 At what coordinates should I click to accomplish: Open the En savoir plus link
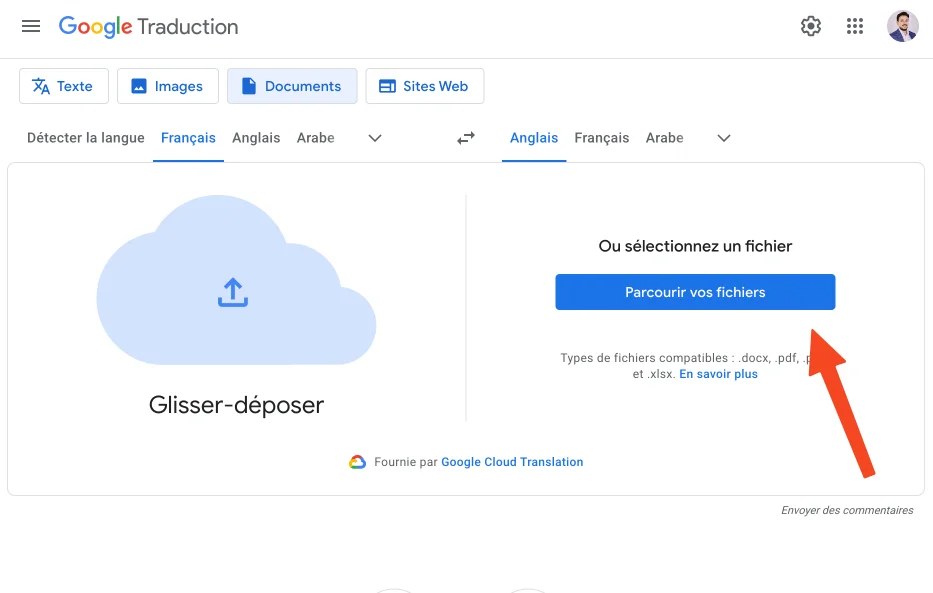(x=718, y=374)
